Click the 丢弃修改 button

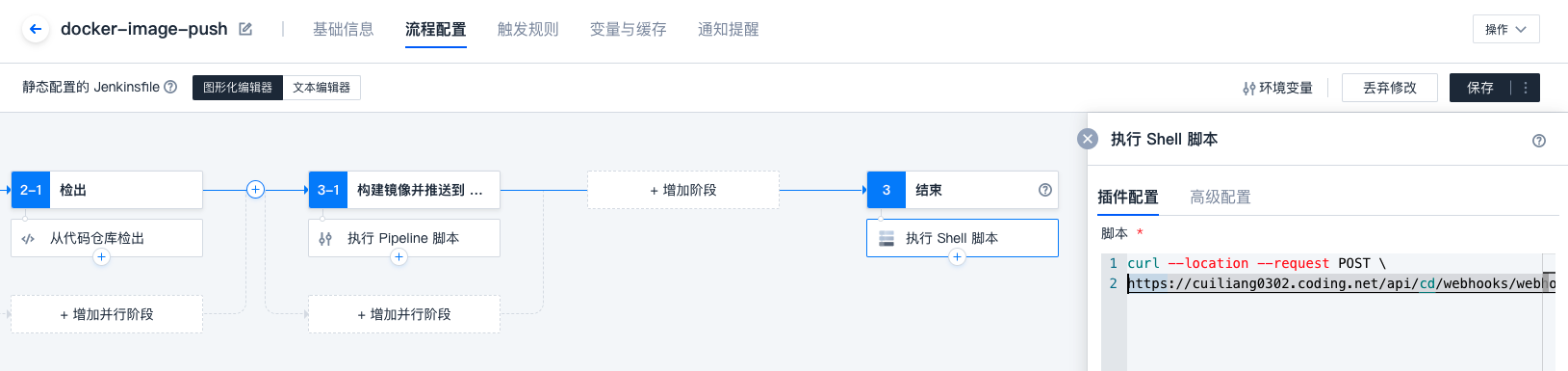point(1389,88)
